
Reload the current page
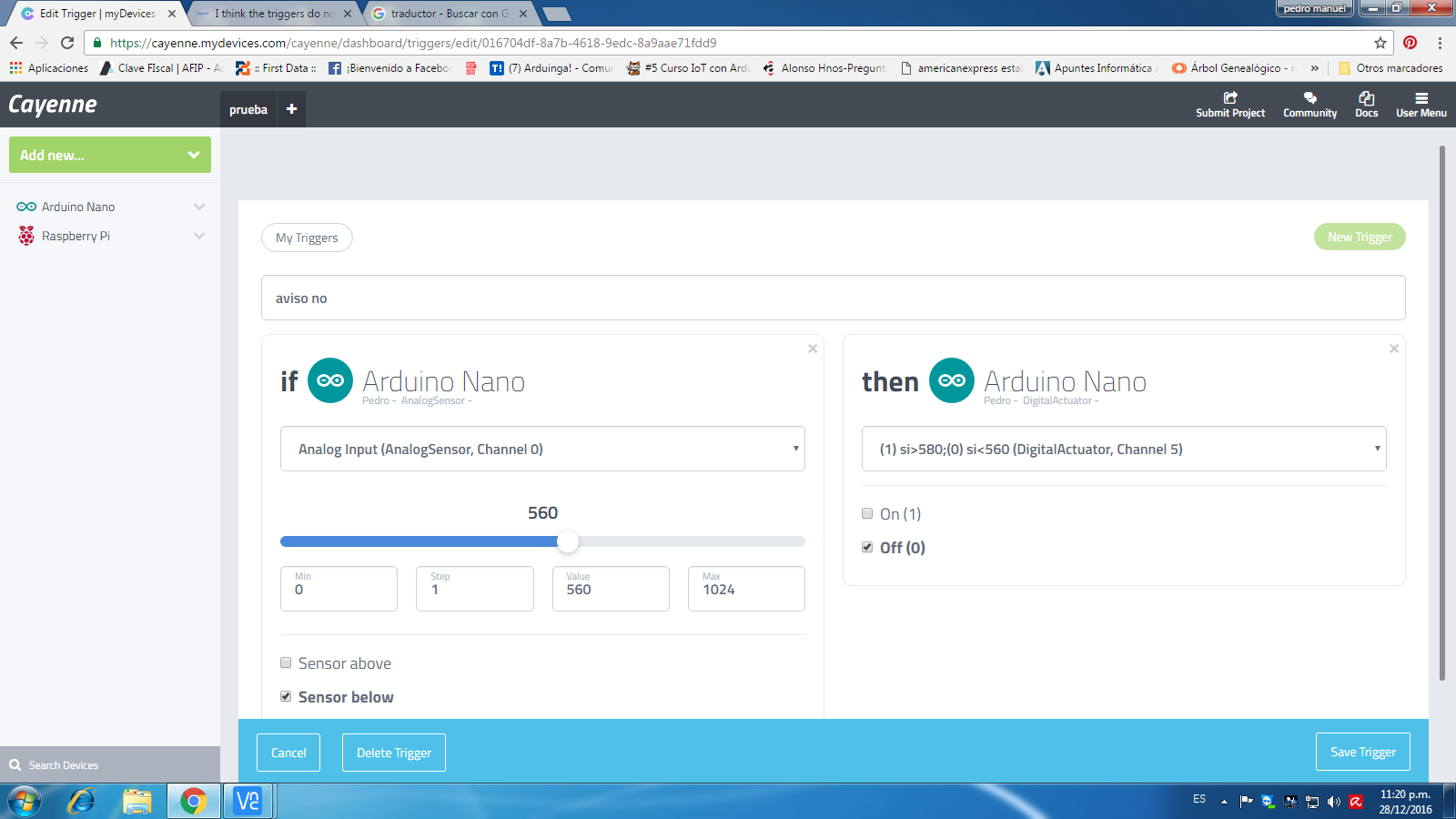[67, 43]
